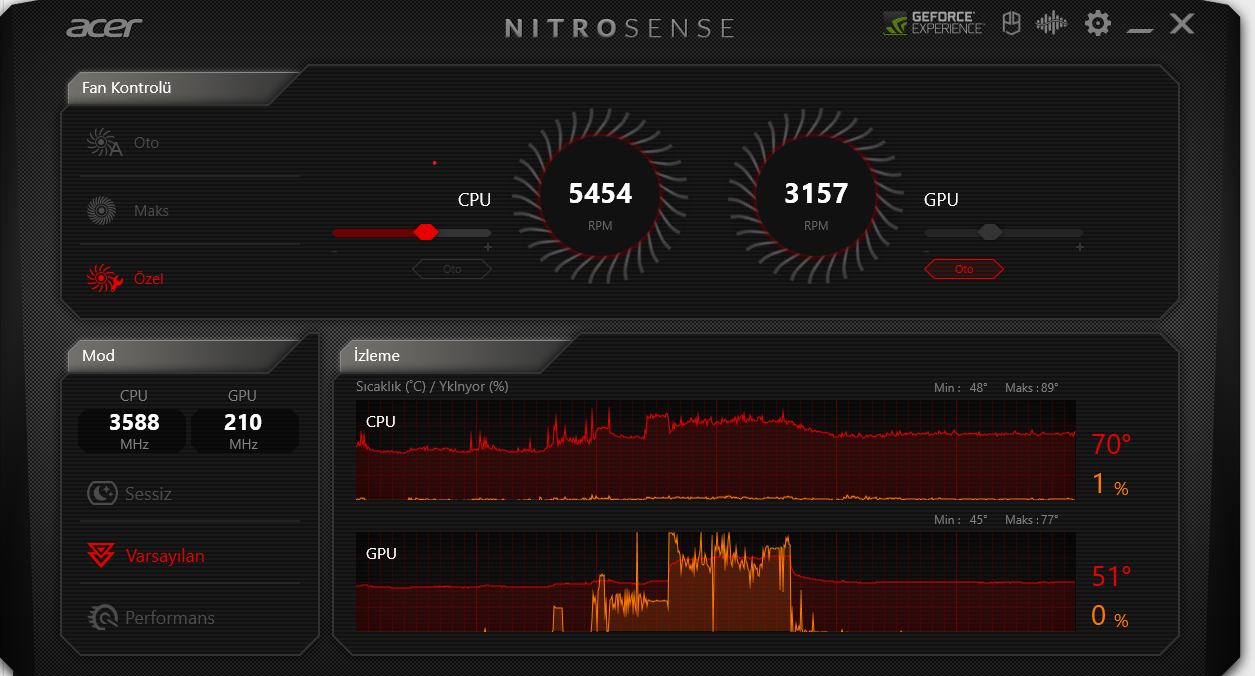
Task: Click the NITROSENSE title text
Action: click(620, 27)
